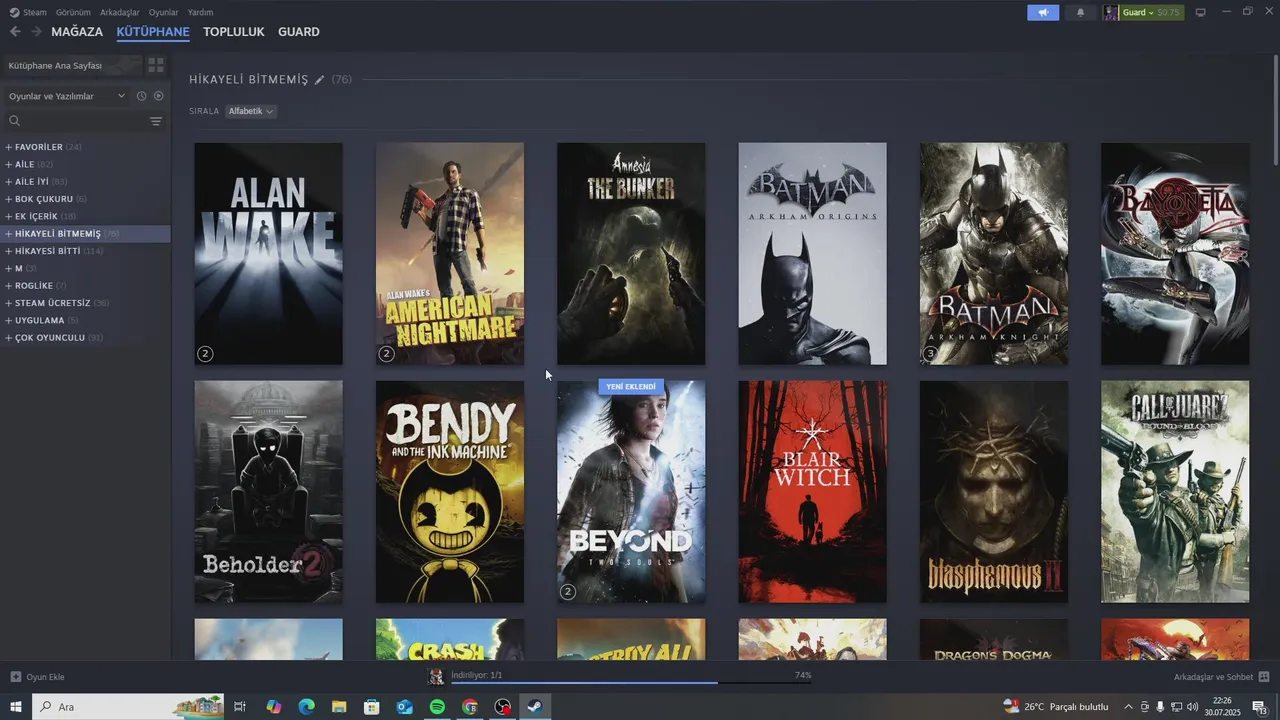
Task: Expand the ROGLİKE collection
Action: (x=9, y=286)
